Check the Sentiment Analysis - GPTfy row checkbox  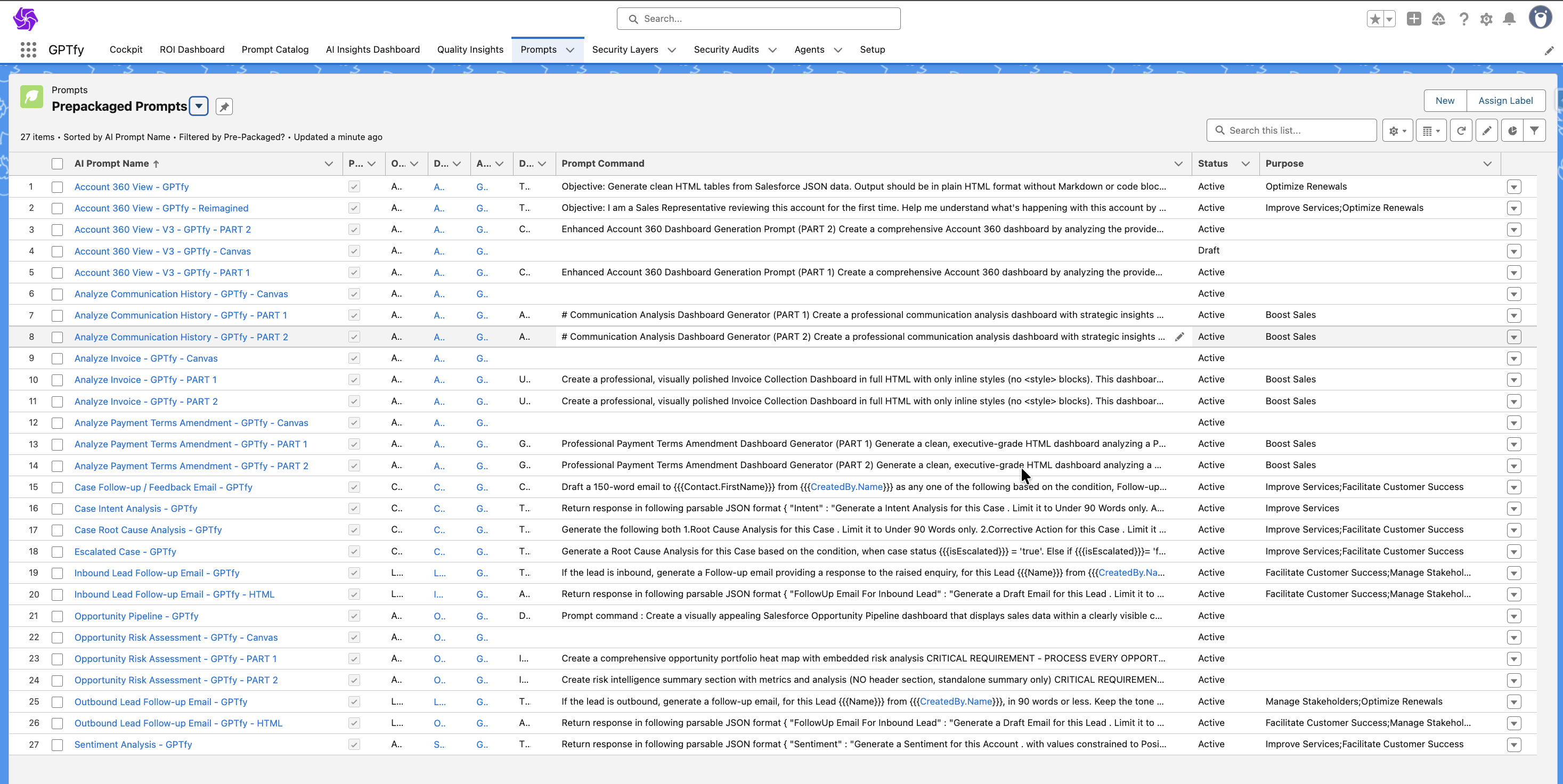tap(57, 745)
